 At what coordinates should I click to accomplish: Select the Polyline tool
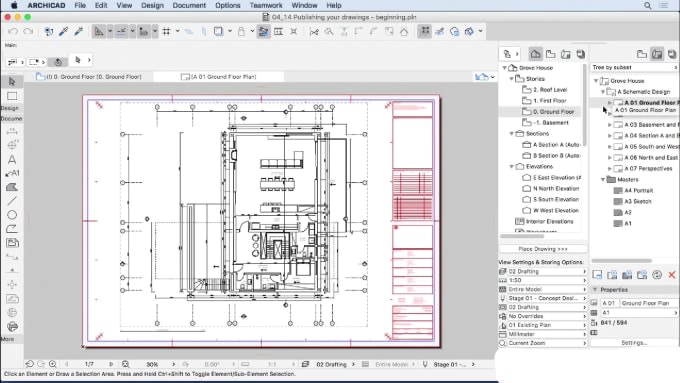[x=12, y=229]
